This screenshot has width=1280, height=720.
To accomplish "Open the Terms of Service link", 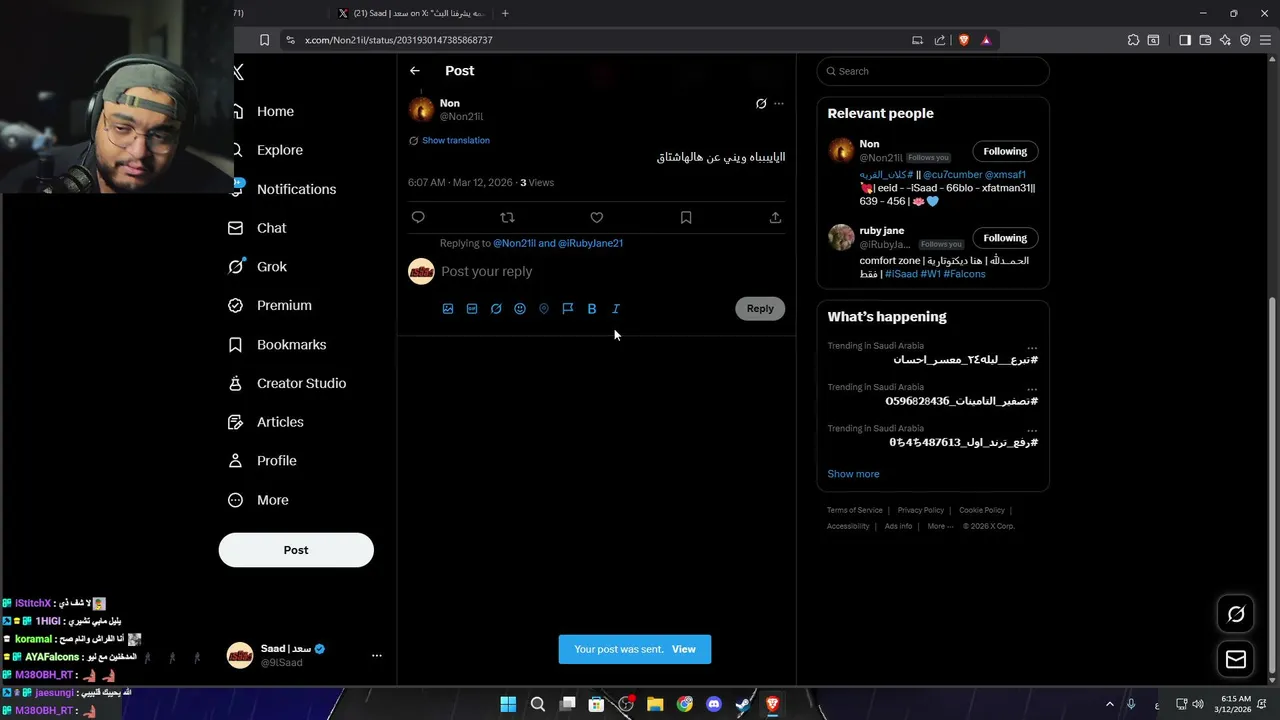I will [x=855, y=510].
